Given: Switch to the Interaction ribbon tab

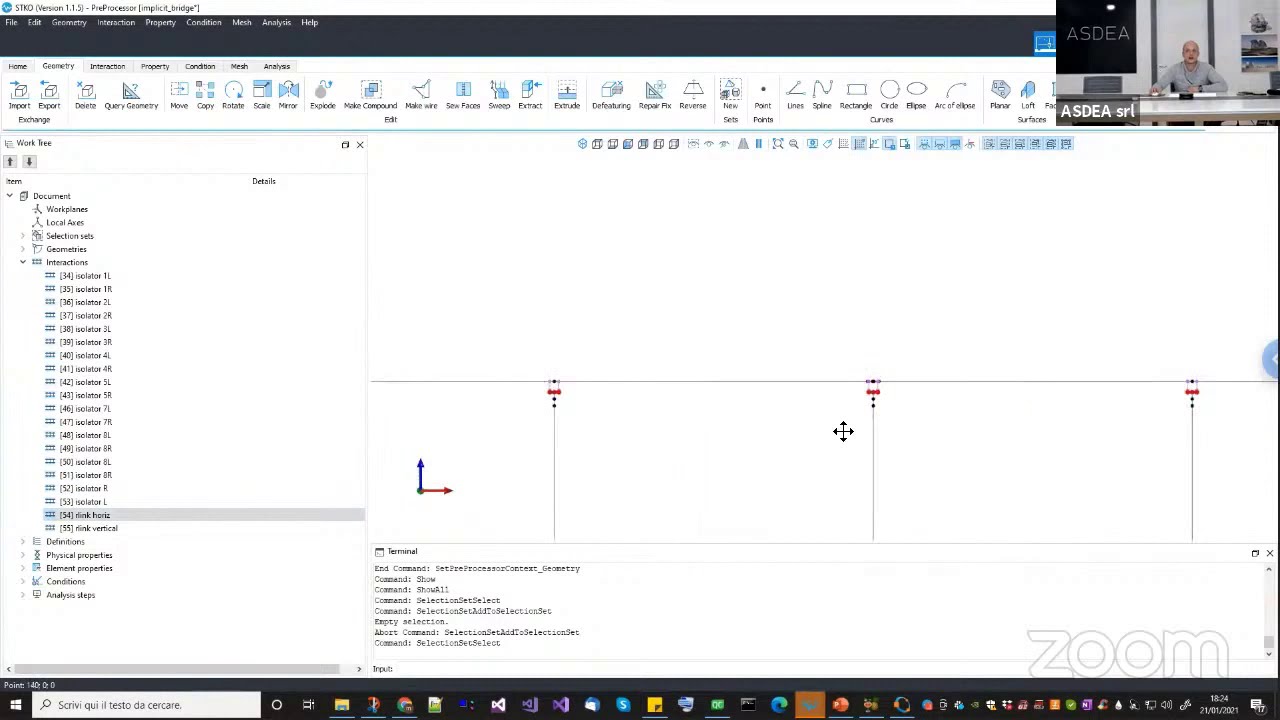Looking at the screenshot, I should pyautogui.click(x=107, y=66).
